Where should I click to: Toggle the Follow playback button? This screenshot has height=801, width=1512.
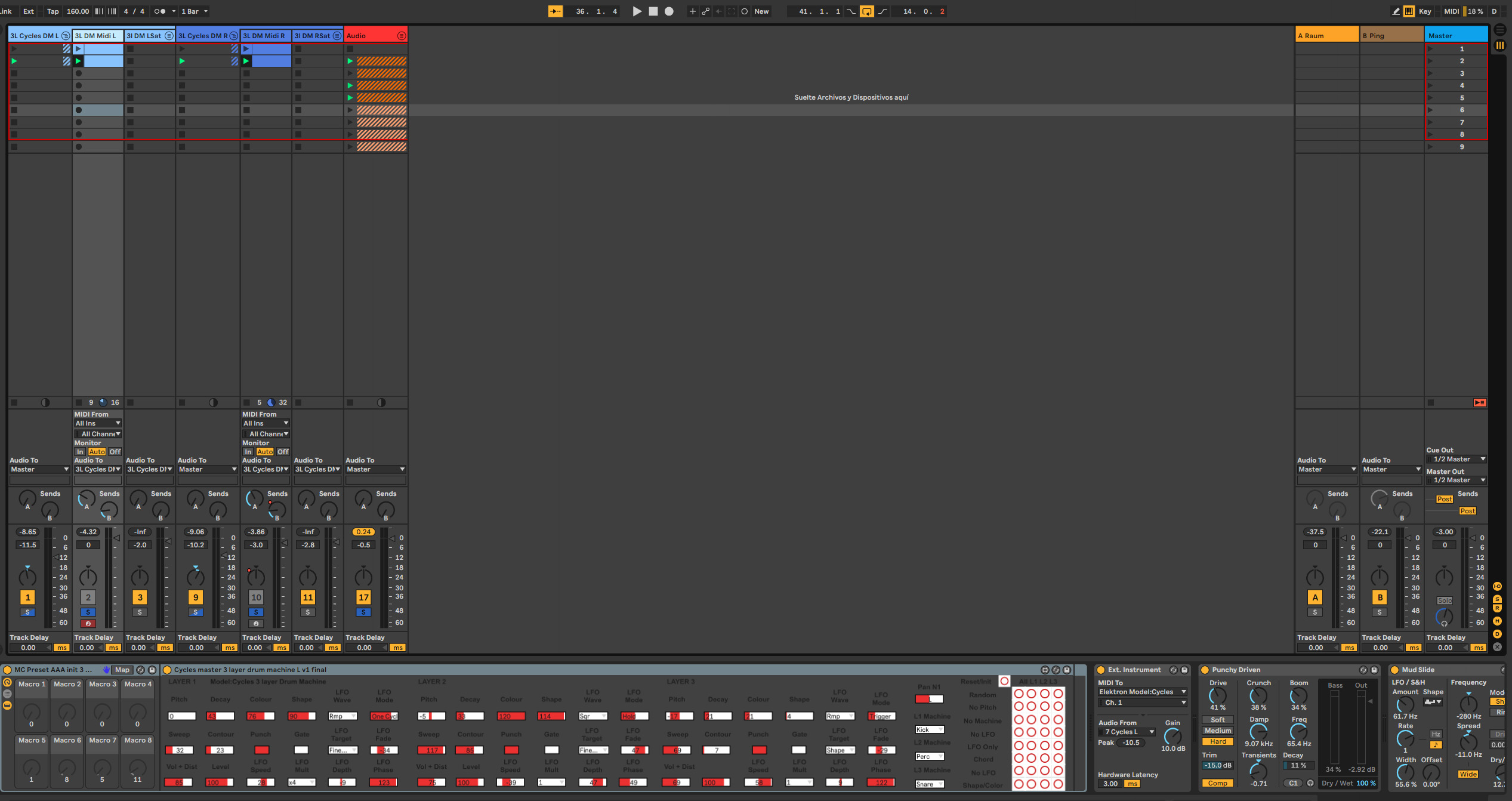pos(555,11)
